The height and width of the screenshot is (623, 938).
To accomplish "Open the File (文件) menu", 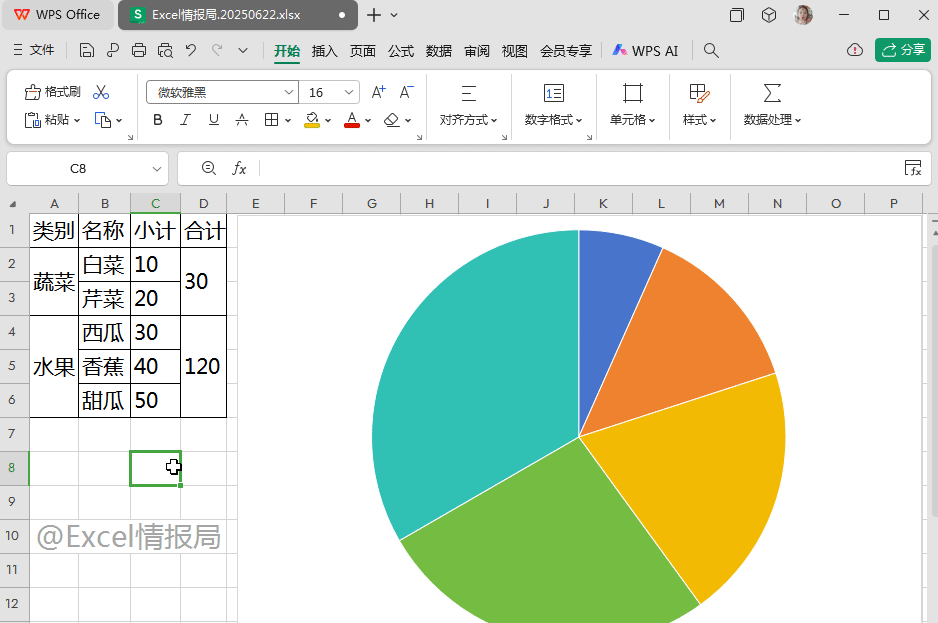I will 34,50.
